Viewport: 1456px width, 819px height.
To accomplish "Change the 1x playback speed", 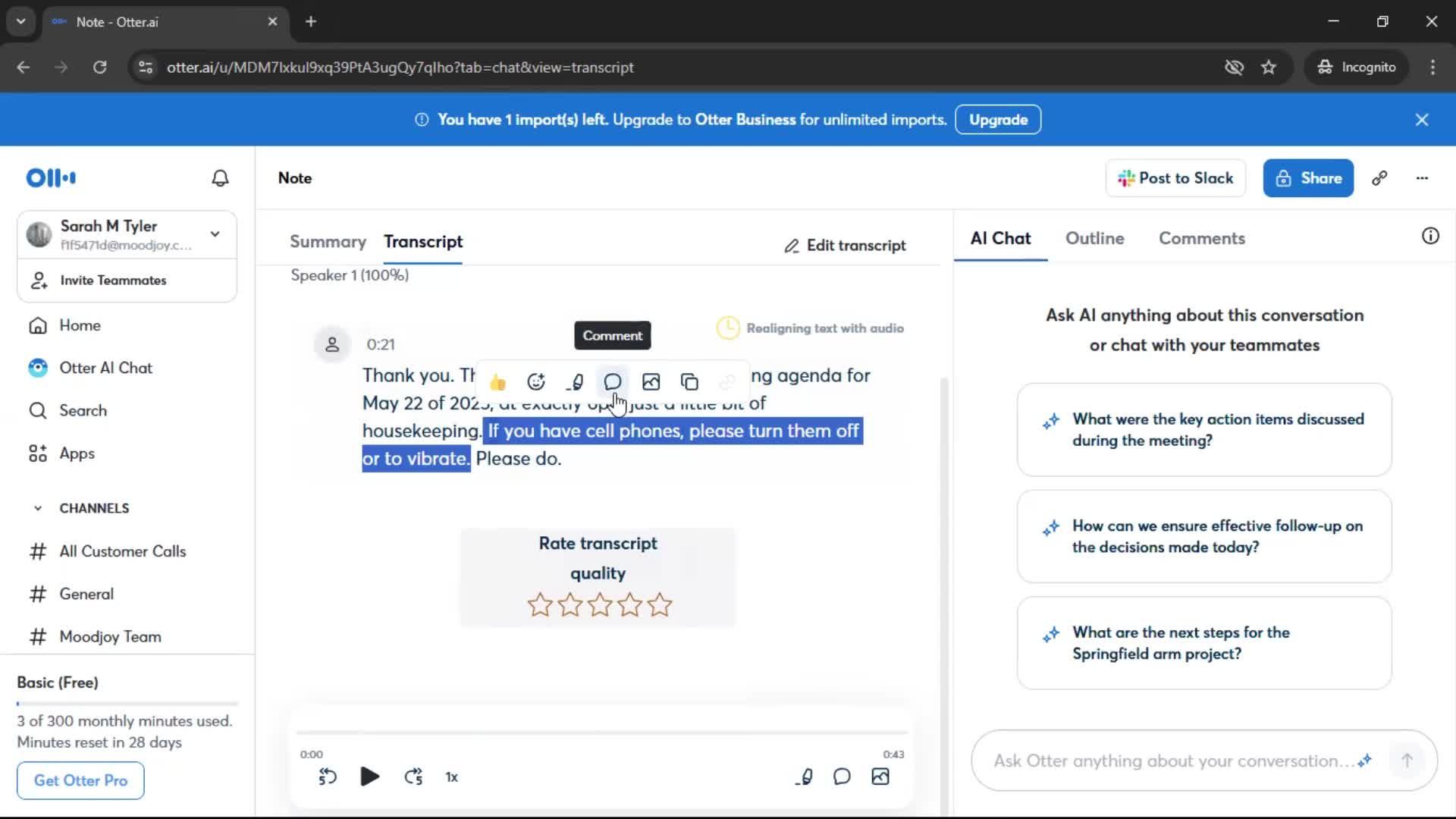I will pyautogui.click(x=452, y=777).
